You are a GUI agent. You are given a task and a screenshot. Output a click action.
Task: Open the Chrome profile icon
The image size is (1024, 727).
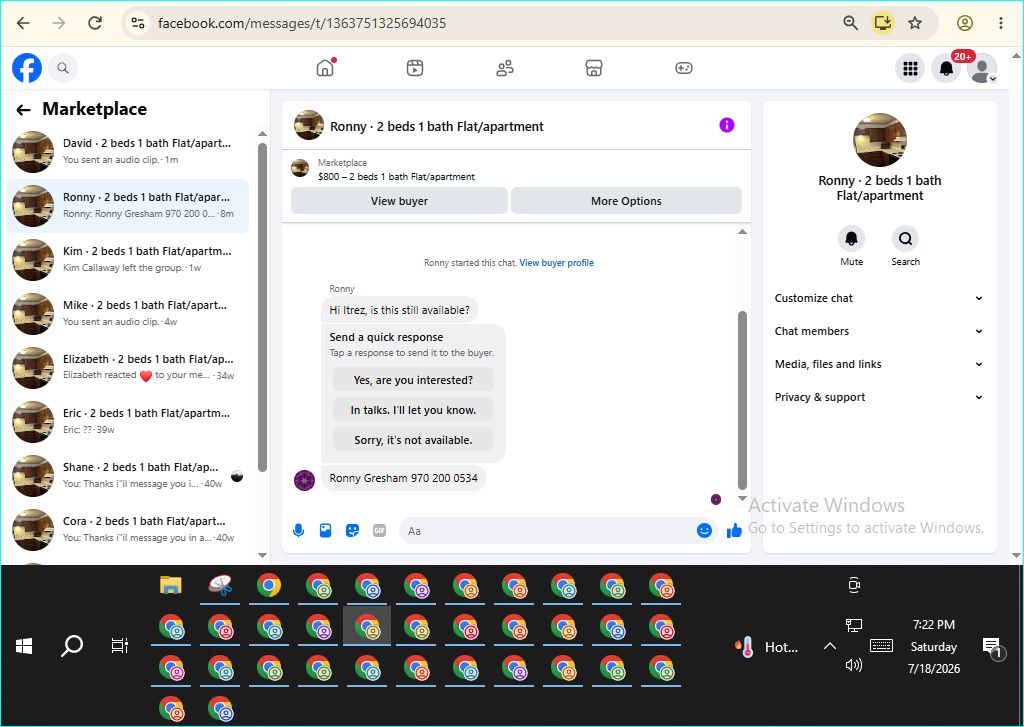965,24
